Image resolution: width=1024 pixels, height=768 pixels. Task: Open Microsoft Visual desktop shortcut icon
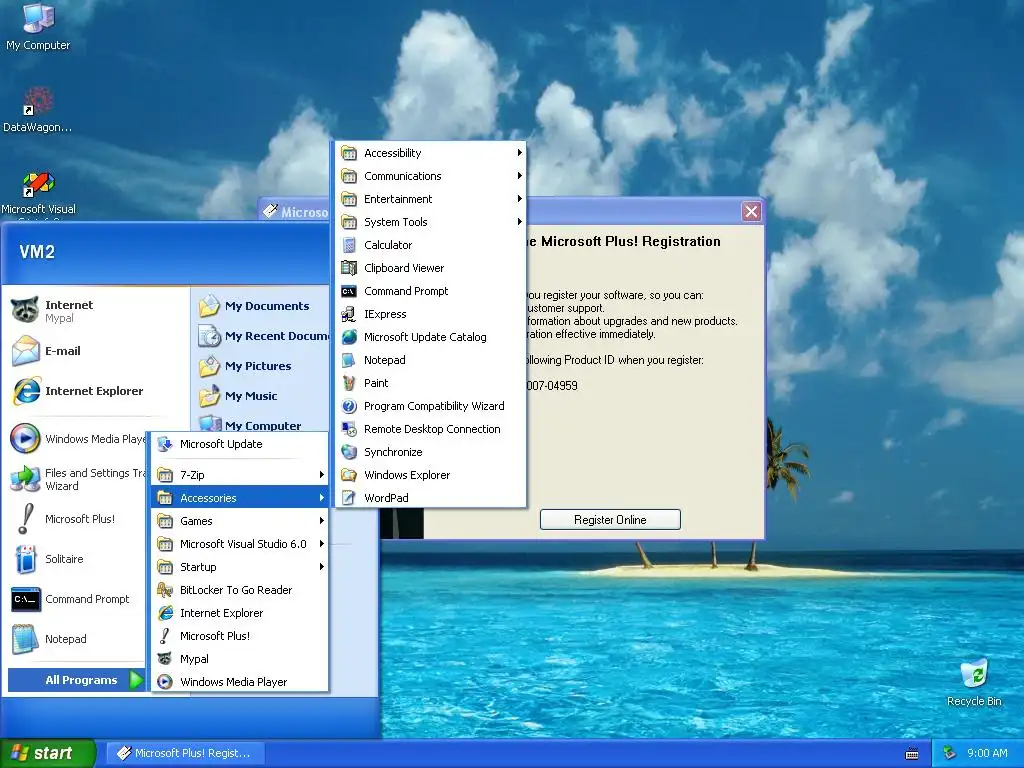38,184
